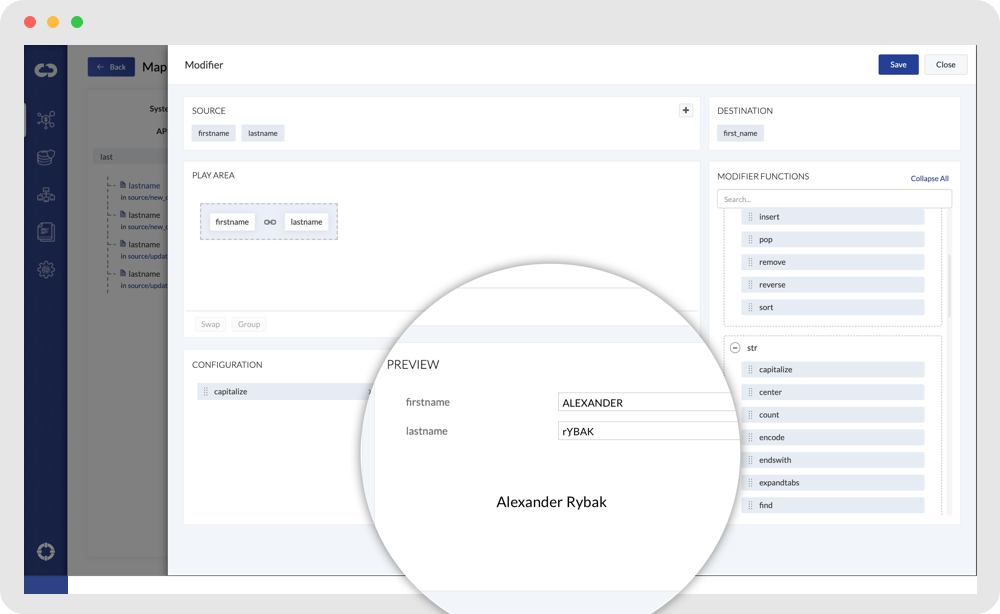Save the modifier
The image size is (1000, 614).
pyautogui.click(x=898, y=64)
